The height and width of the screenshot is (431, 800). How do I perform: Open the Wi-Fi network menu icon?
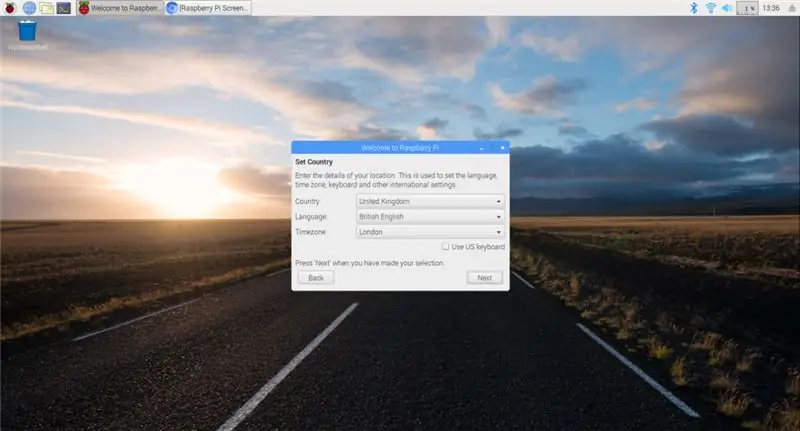(x=710, y=8)
